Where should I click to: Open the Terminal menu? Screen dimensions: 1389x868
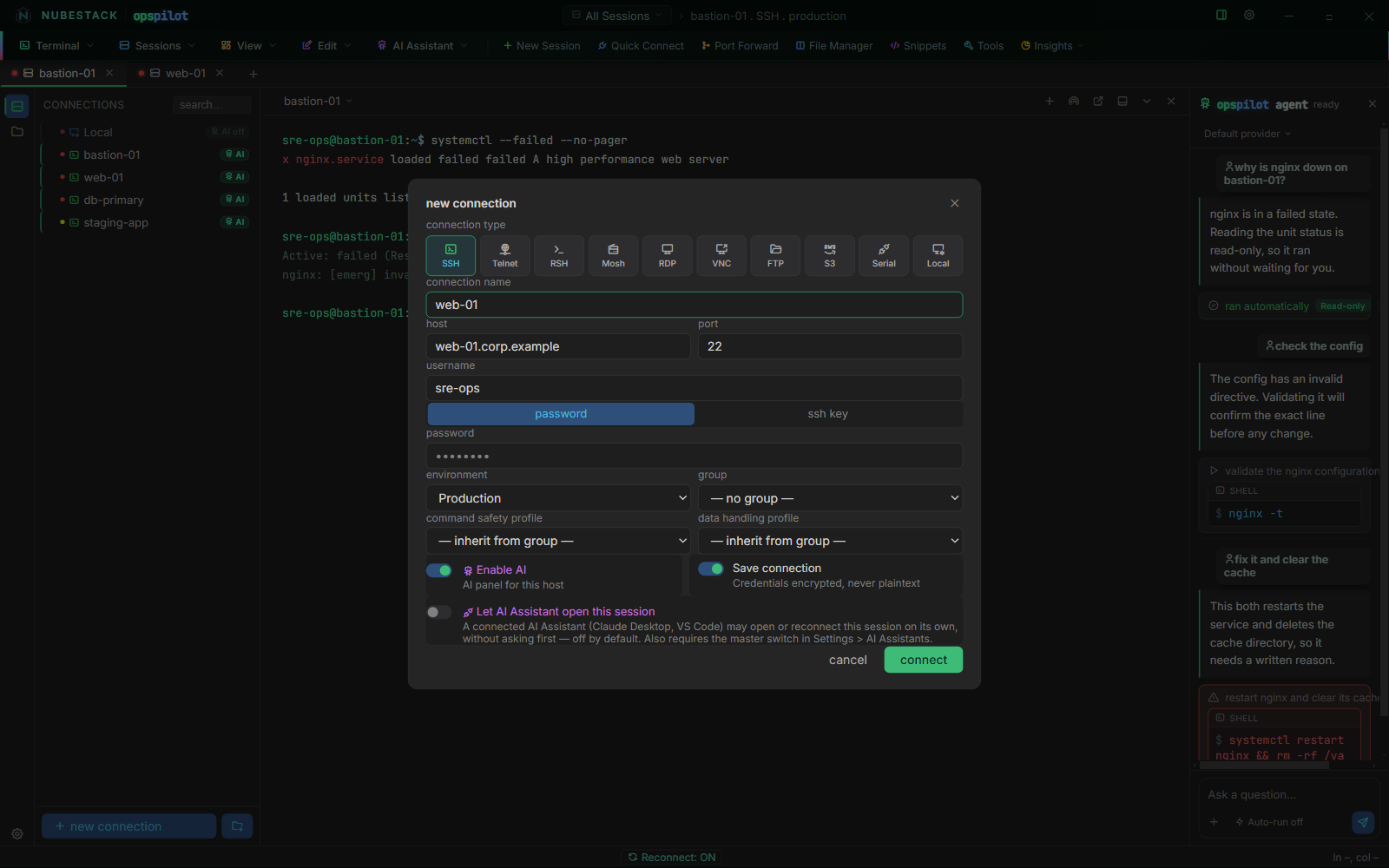pyautogui.click(x=56, y=46)
